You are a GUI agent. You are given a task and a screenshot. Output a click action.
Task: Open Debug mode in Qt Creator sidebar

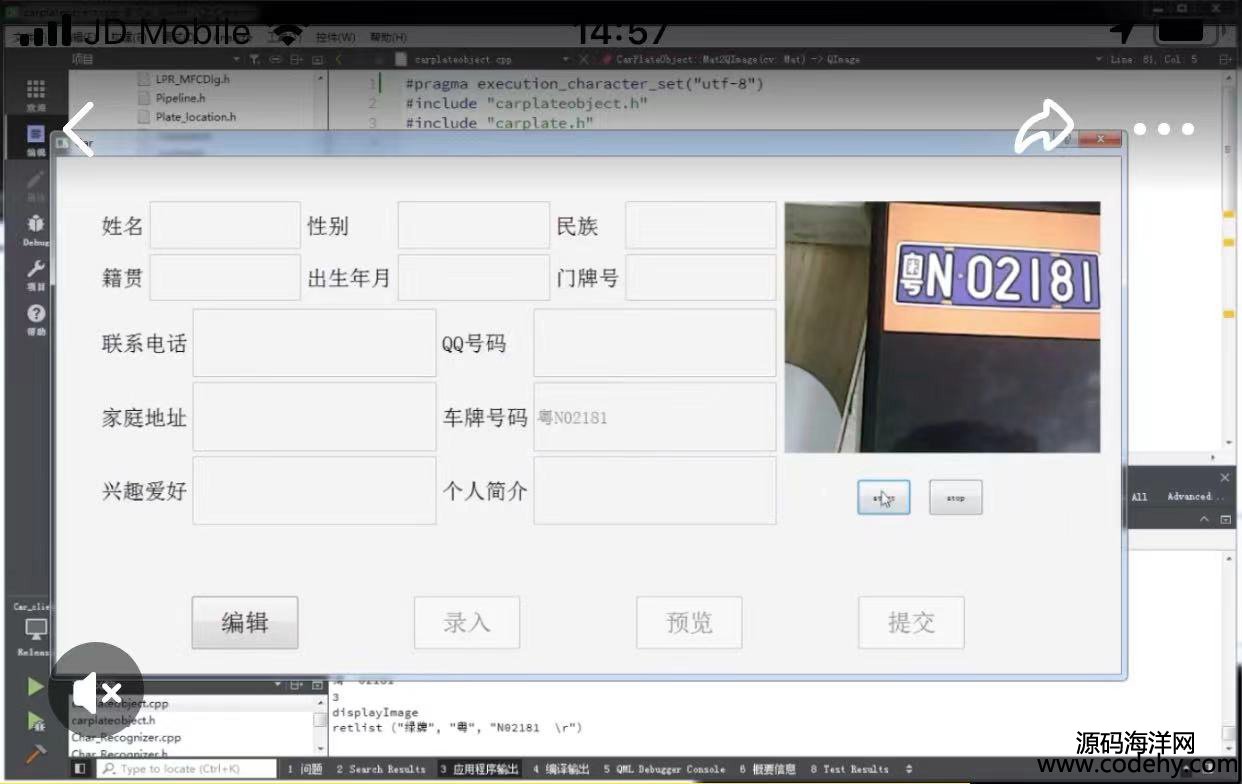[x=36, y=230]
